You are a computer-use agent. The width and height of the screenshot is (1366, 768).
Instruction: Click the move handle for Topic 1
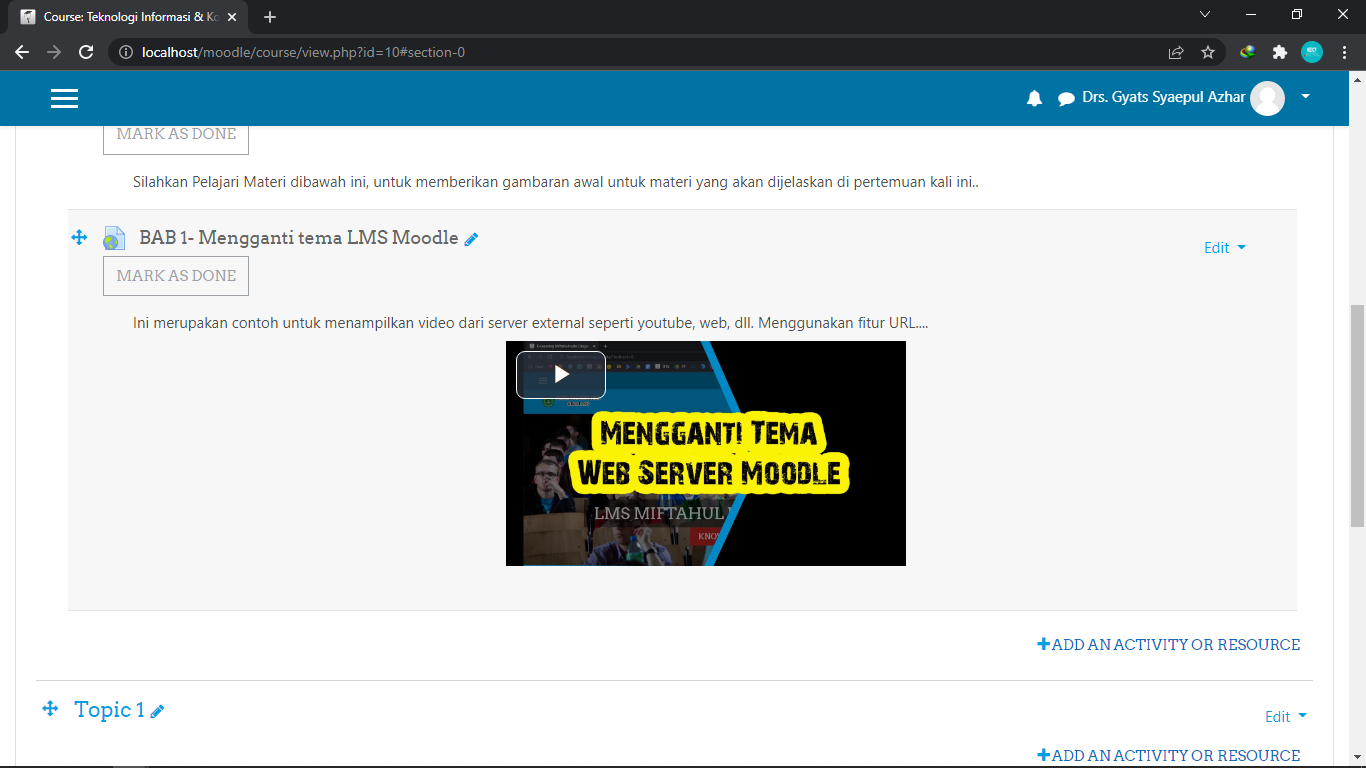[50, 709]
